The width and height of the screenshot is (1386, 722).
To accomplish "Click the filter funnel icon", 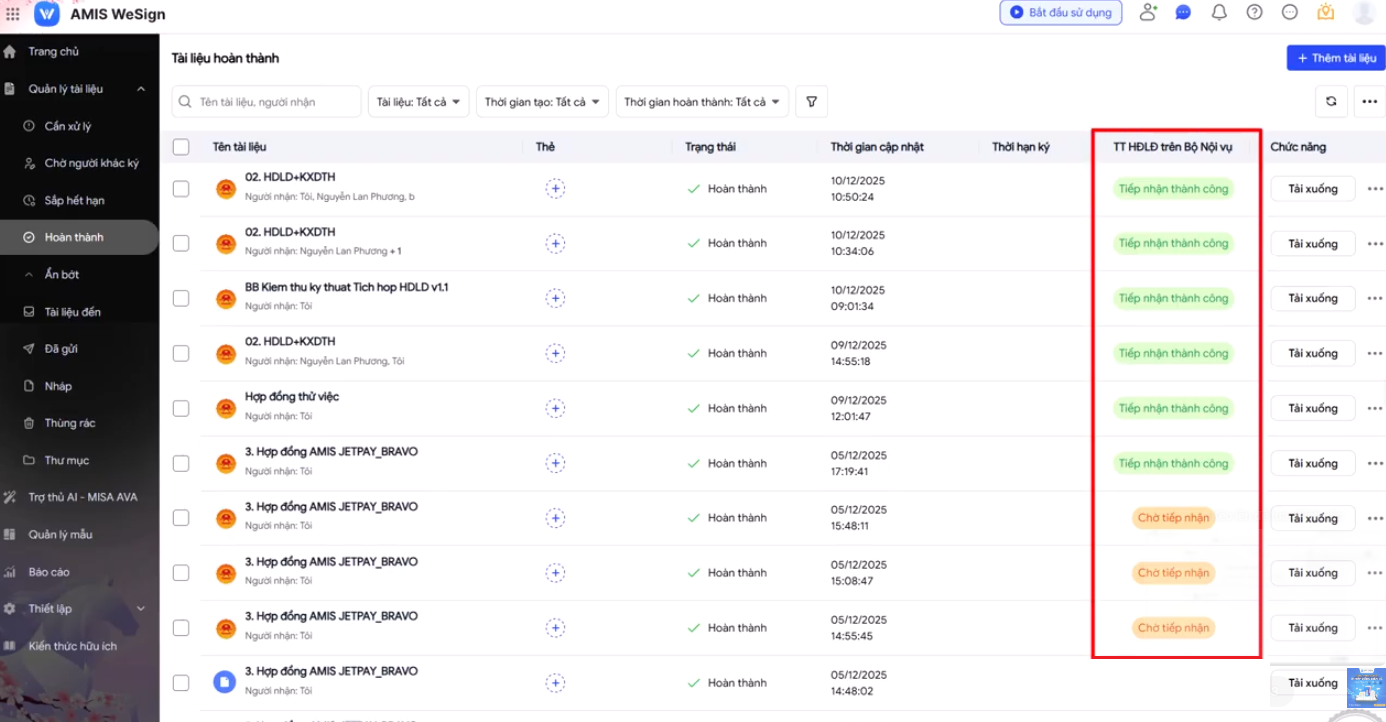I will (811, 102).
